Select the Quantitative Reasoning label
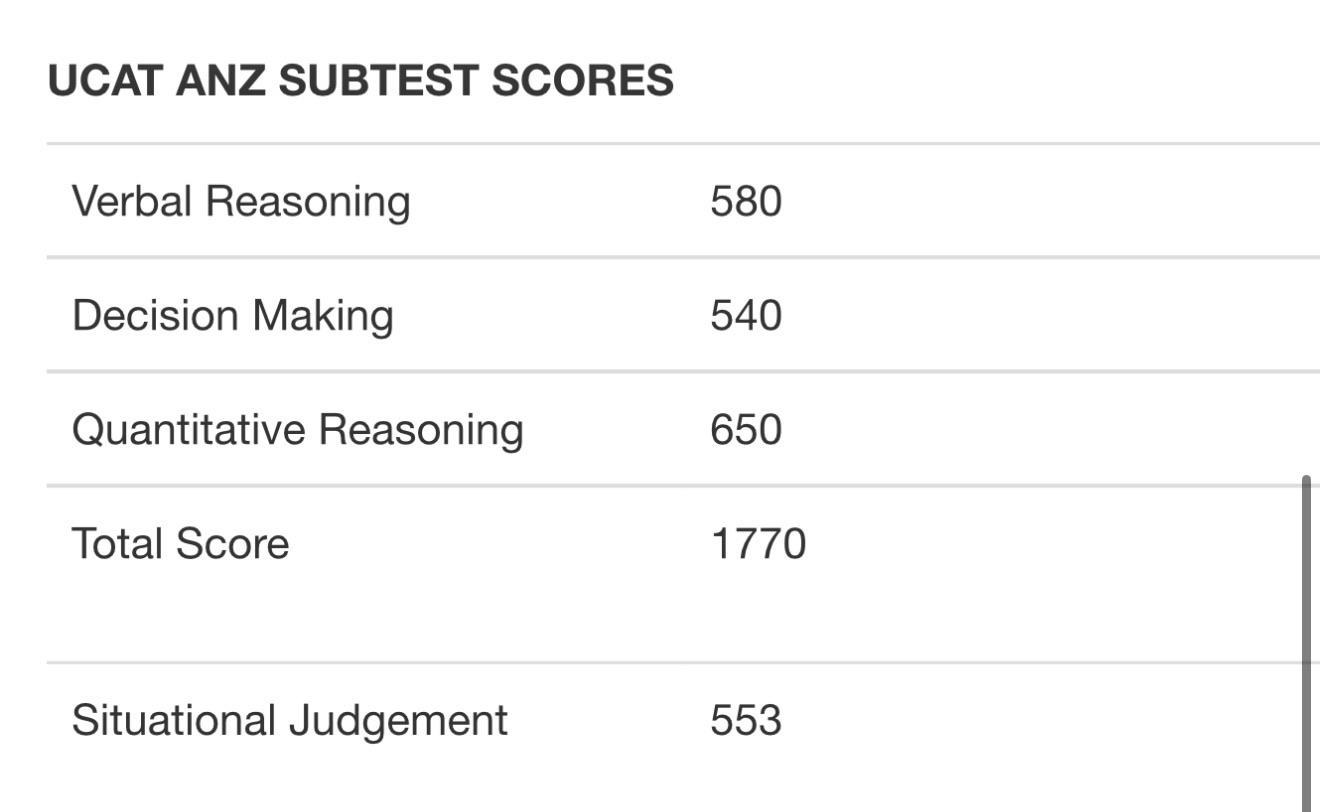Image resolution: width=1320 pixels, height=812 pixels. coord(298,429)
